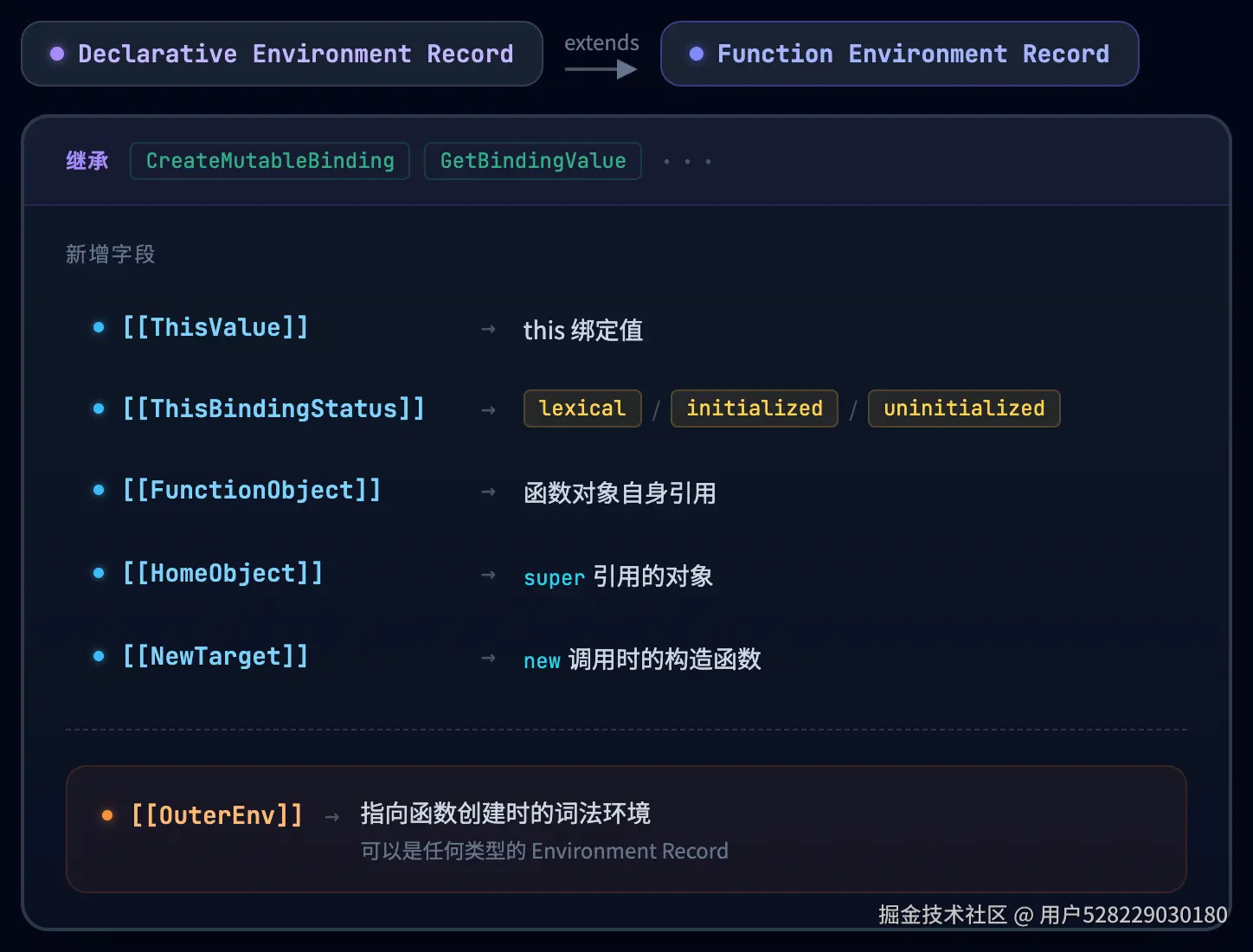Click the new keyword text
1253x952 pixels.
543,660
